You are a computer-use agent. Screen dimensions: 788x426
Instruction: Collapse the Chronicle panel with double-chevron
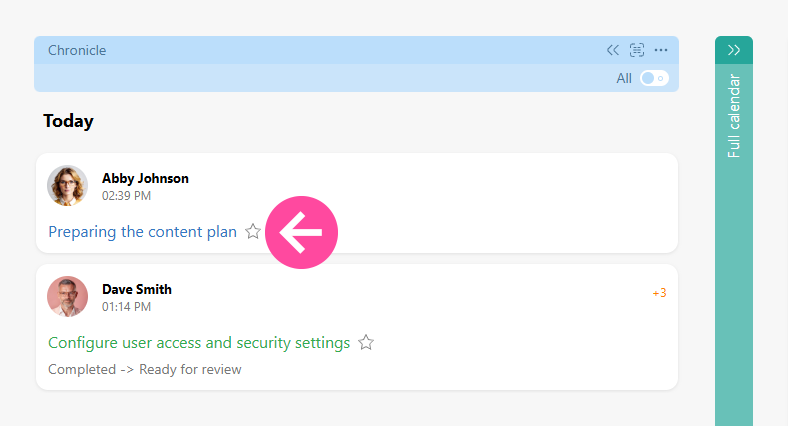coord(613,50)
